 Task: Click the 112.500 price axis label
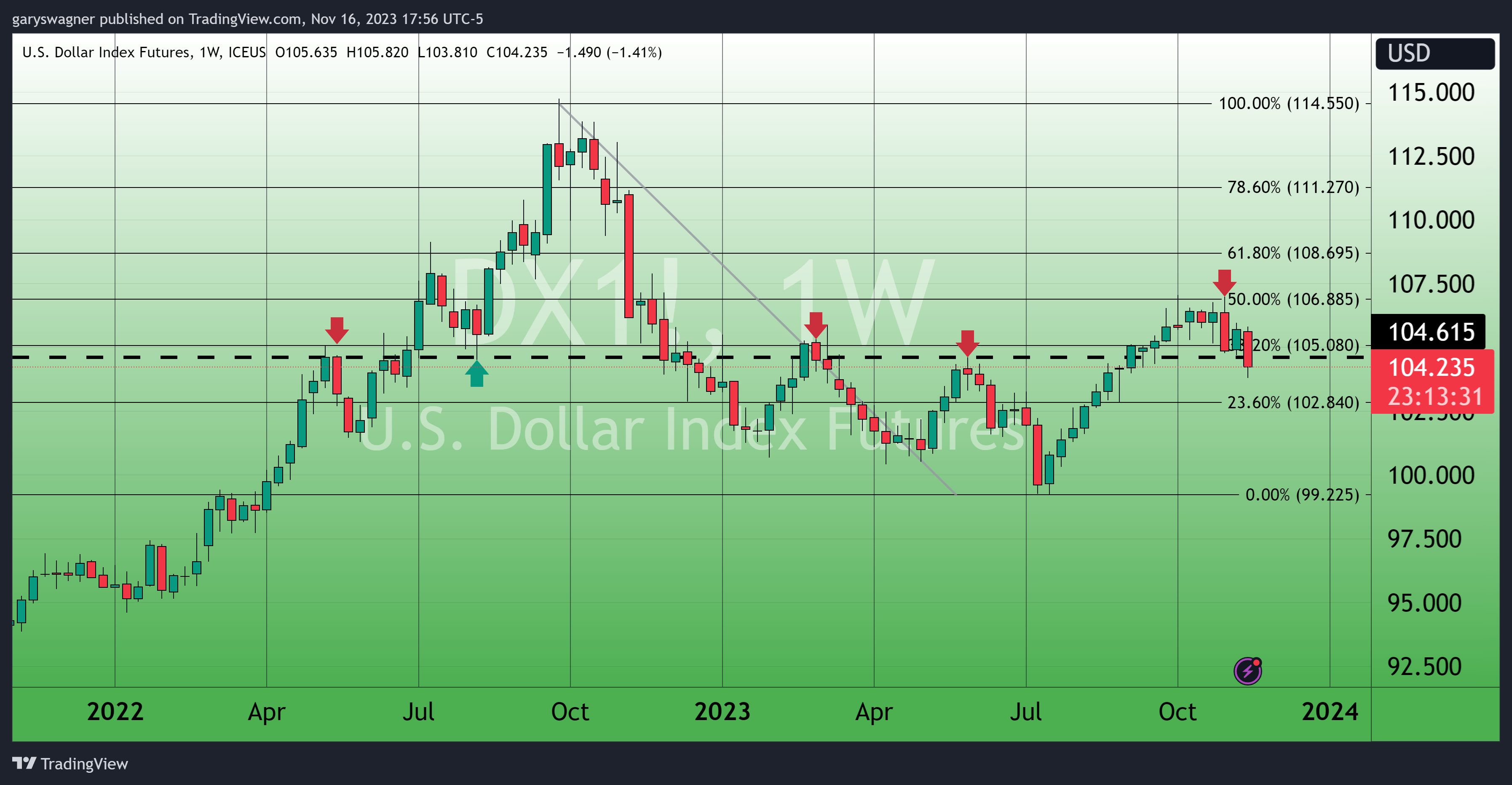tap(1430, 157)
